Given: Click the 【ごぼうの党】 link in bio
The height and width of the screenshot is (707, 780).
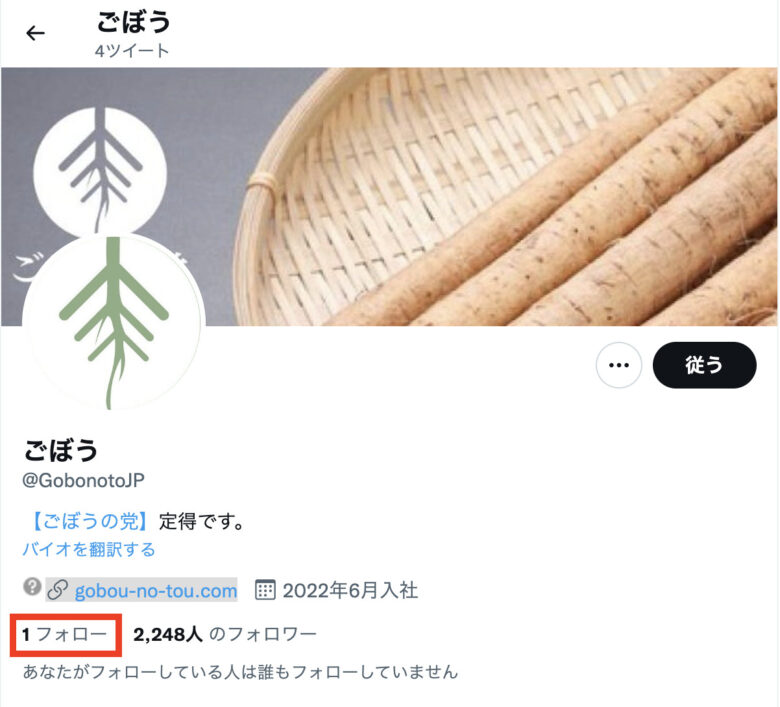Looking at the screenshot, I should tap(90, 521).
